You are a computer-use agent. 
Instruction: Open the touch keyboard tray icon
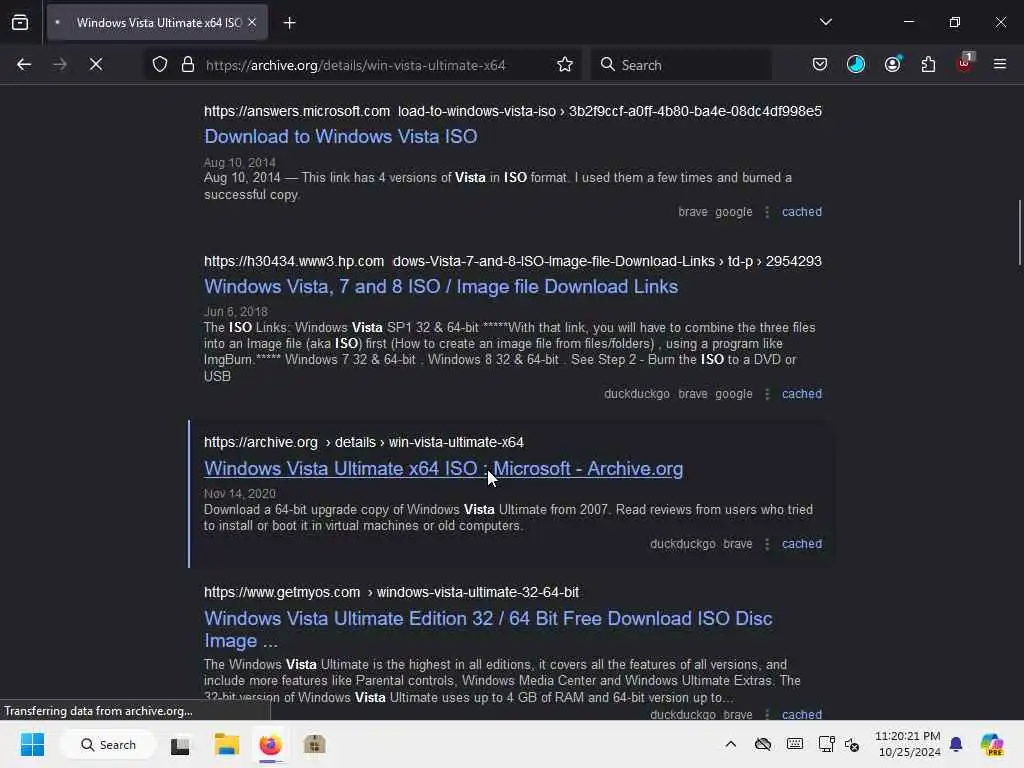pos(795,744)
